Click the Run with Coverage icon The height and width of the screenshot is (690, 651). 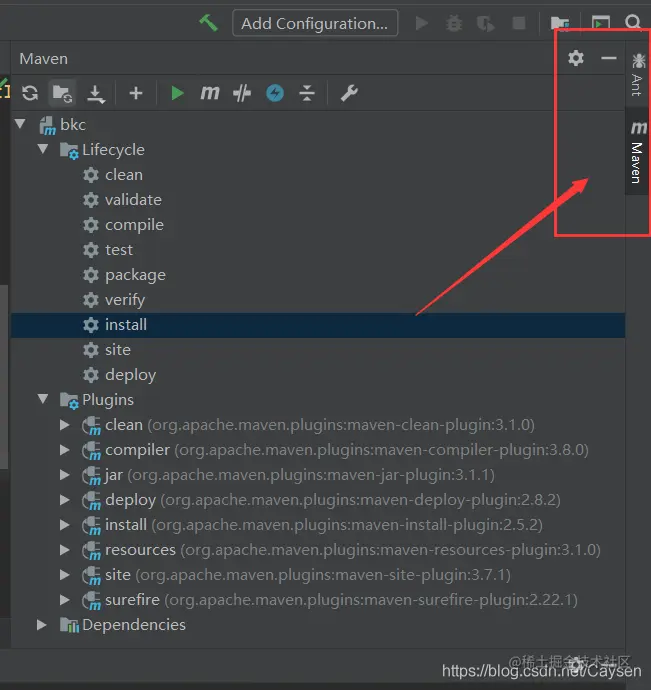pos(485,23)
